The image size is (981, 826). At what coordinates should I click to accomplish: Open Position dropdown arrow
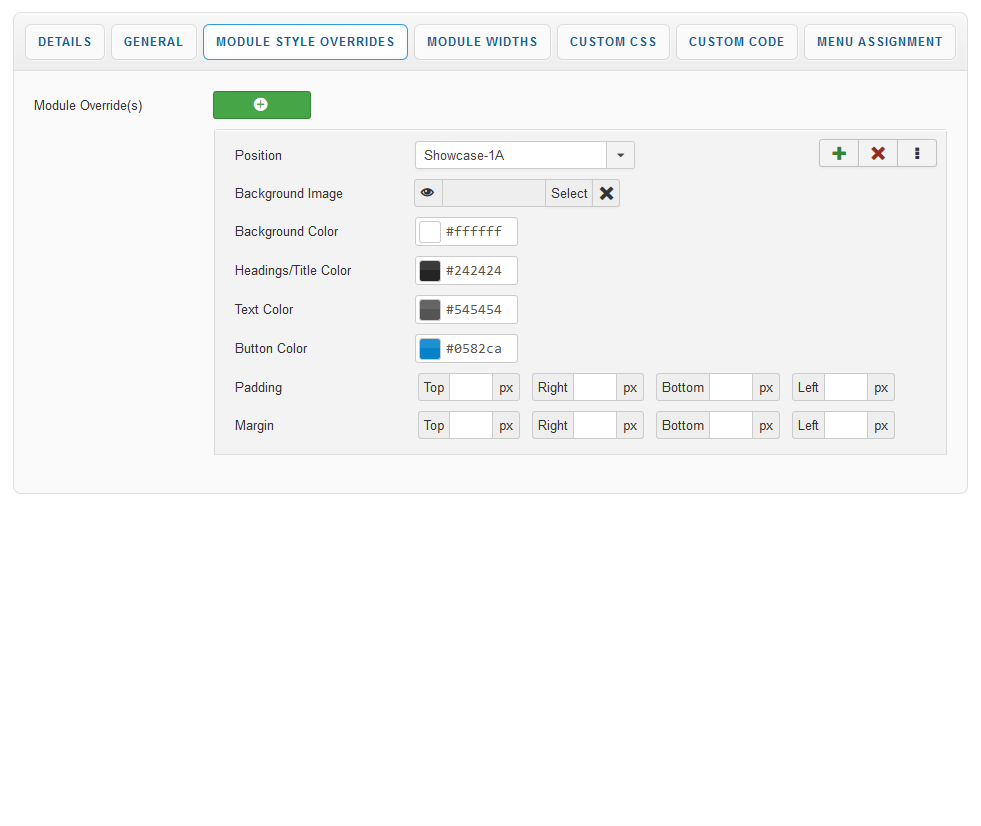[620, 155]
